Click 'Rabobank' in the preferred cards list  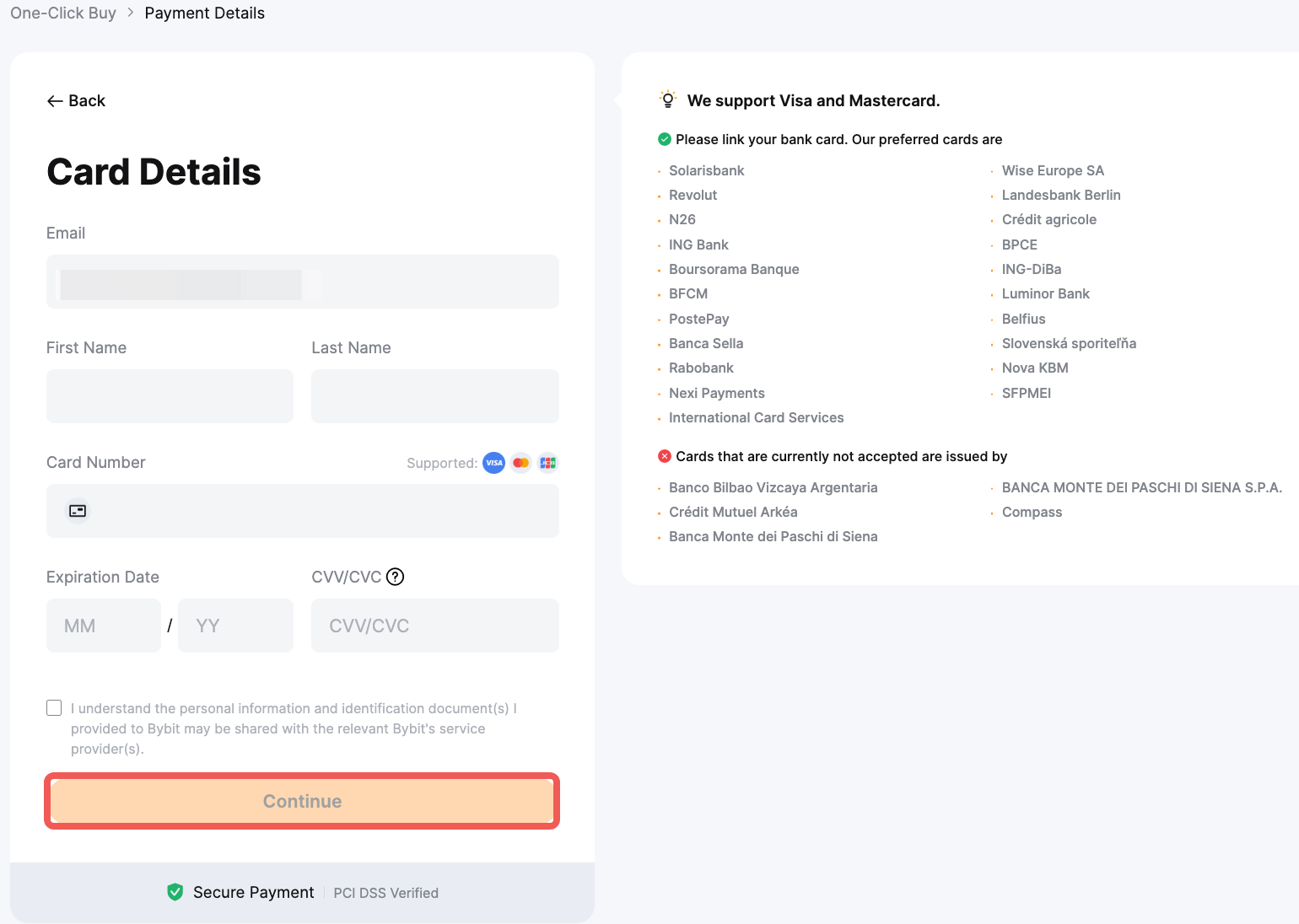702,368
